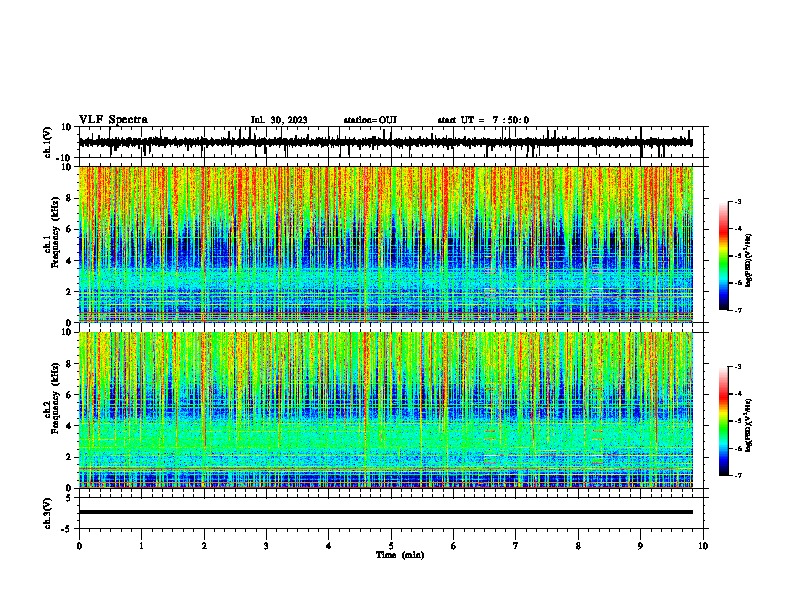Click the ch.1 colorbar log(PSD) label
792x612 pixels.
click(x=748, y=260)
